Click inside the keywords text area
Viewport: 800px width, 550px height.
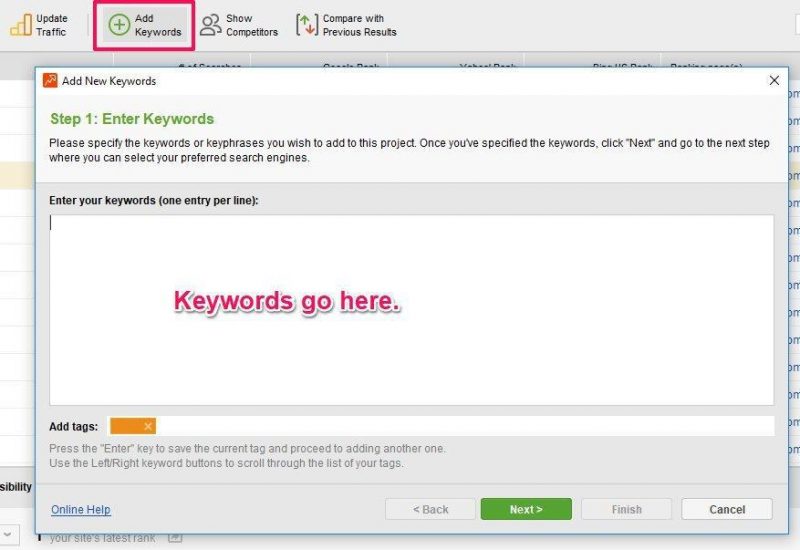411,310
